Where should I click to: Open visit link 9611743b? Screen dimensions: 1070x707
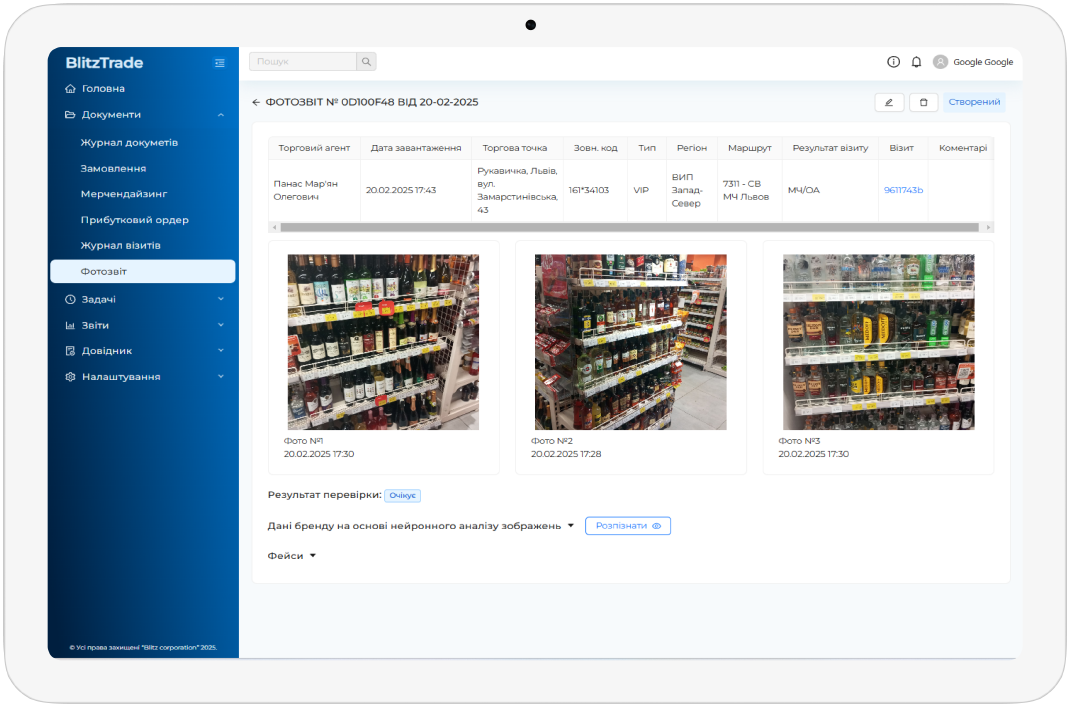(x=903, y=190)
